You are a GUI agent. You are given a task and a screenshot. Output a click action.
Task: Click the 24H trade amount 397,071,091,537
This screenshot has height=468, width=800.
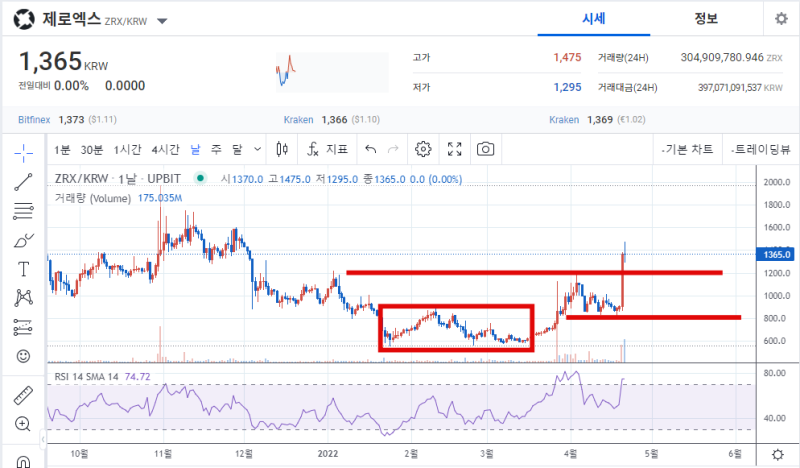(x=730, y=88)
